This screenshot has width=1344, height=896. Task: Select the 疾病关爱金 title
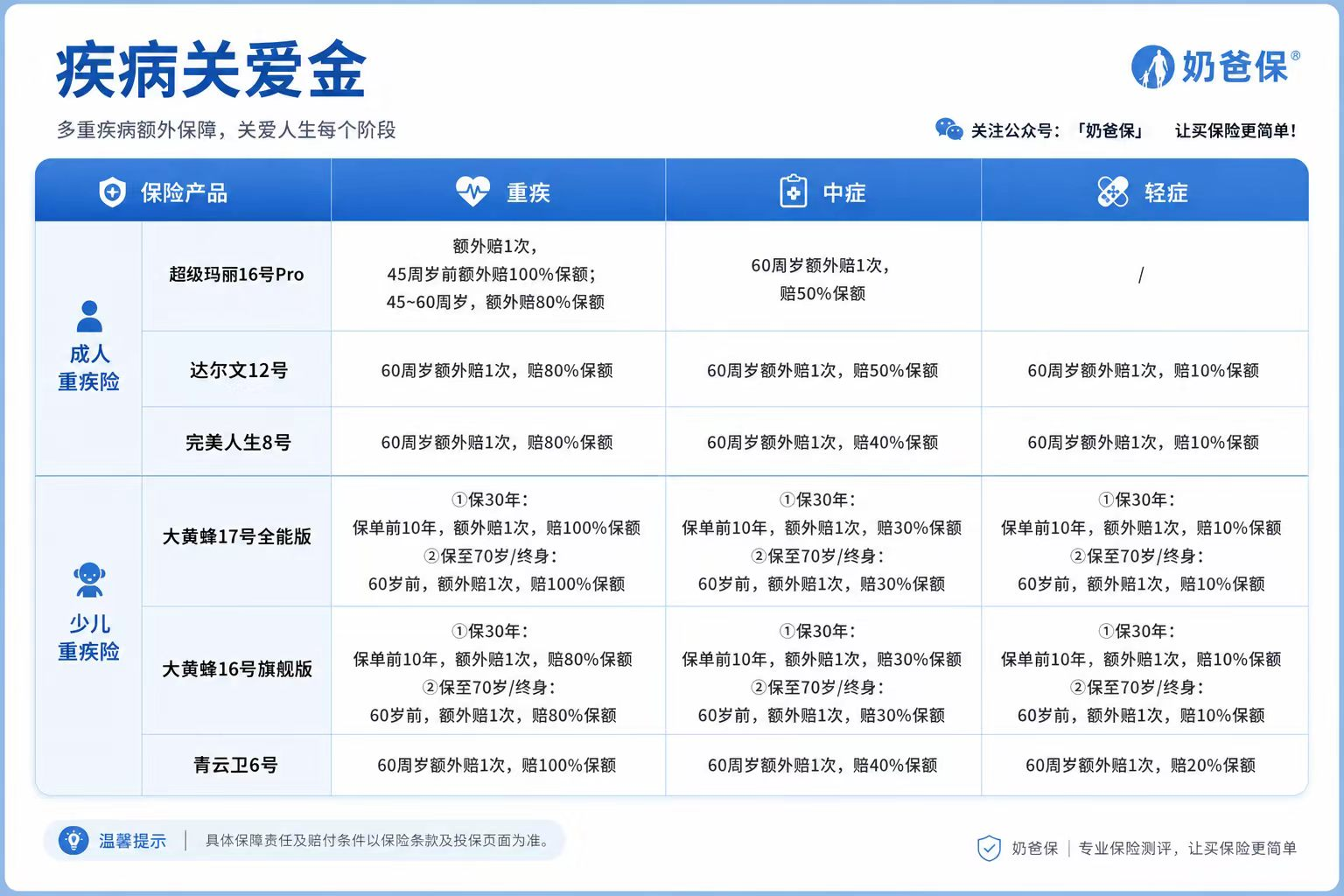coord(211,70)
